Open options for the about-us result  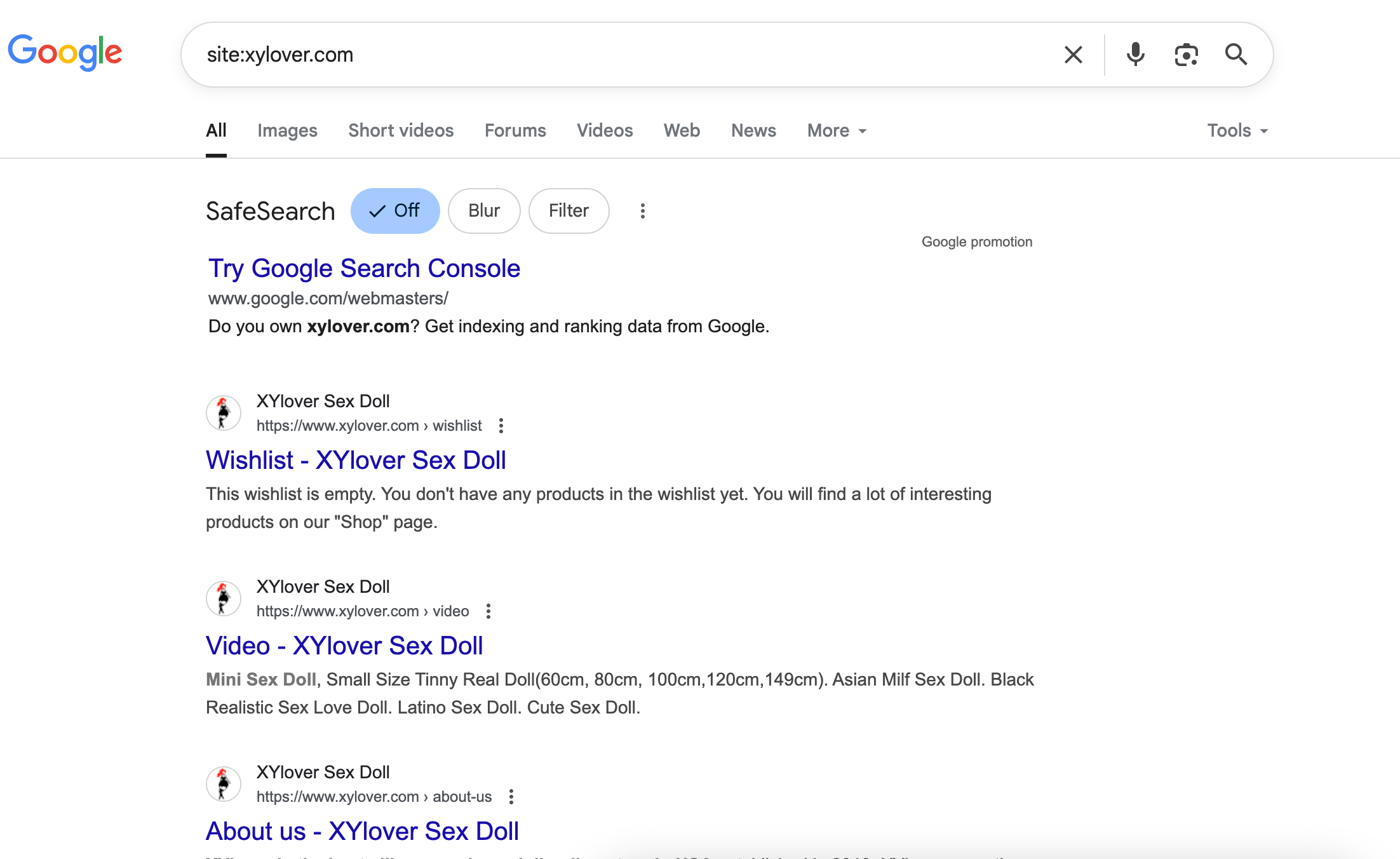pos(511,797)
